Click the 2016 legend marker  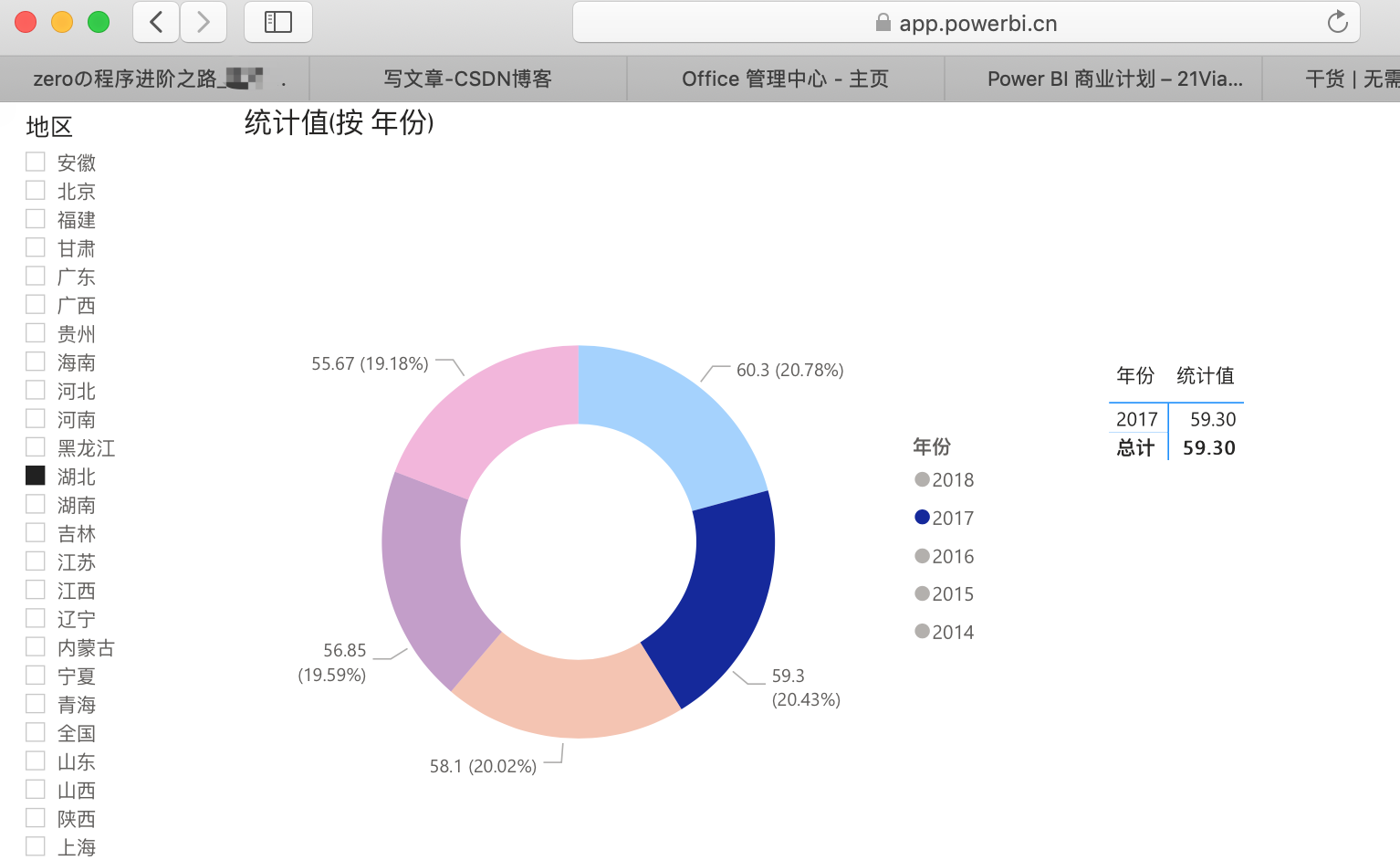coord(922,555)
